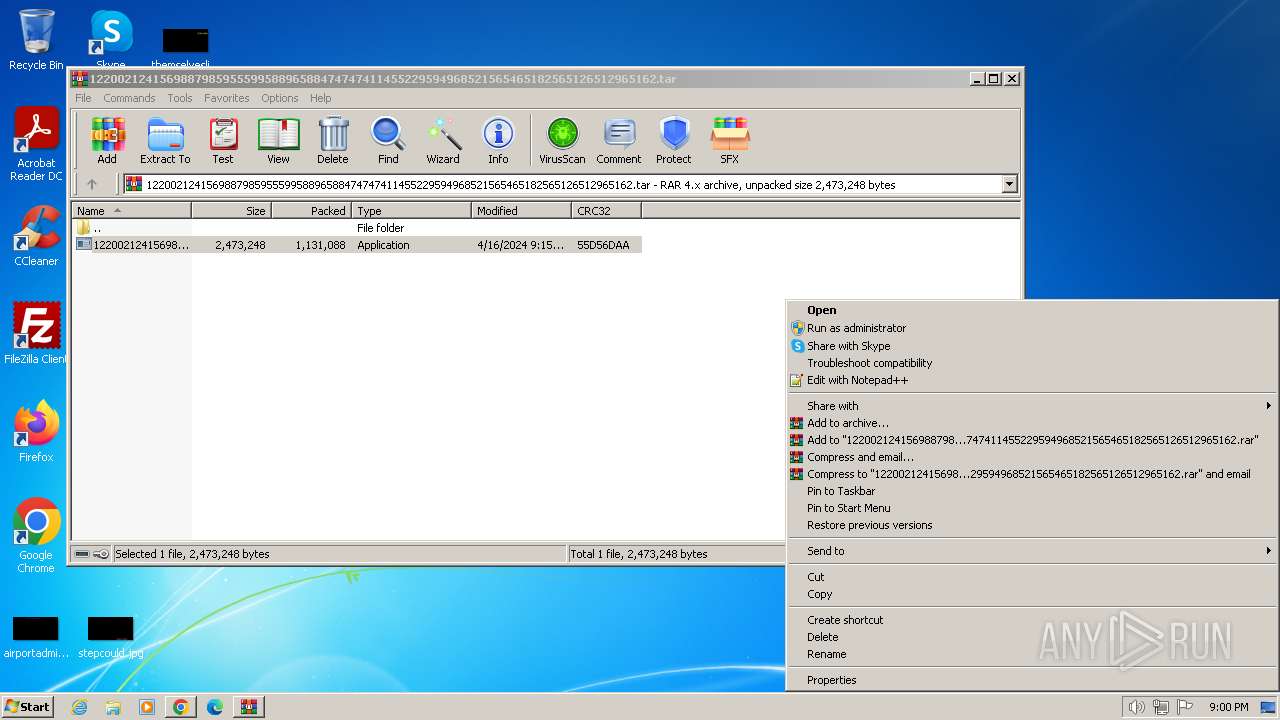The image size is (1280, 720).
Task: Open the Skype desktop icon
Action: [111, 40]
